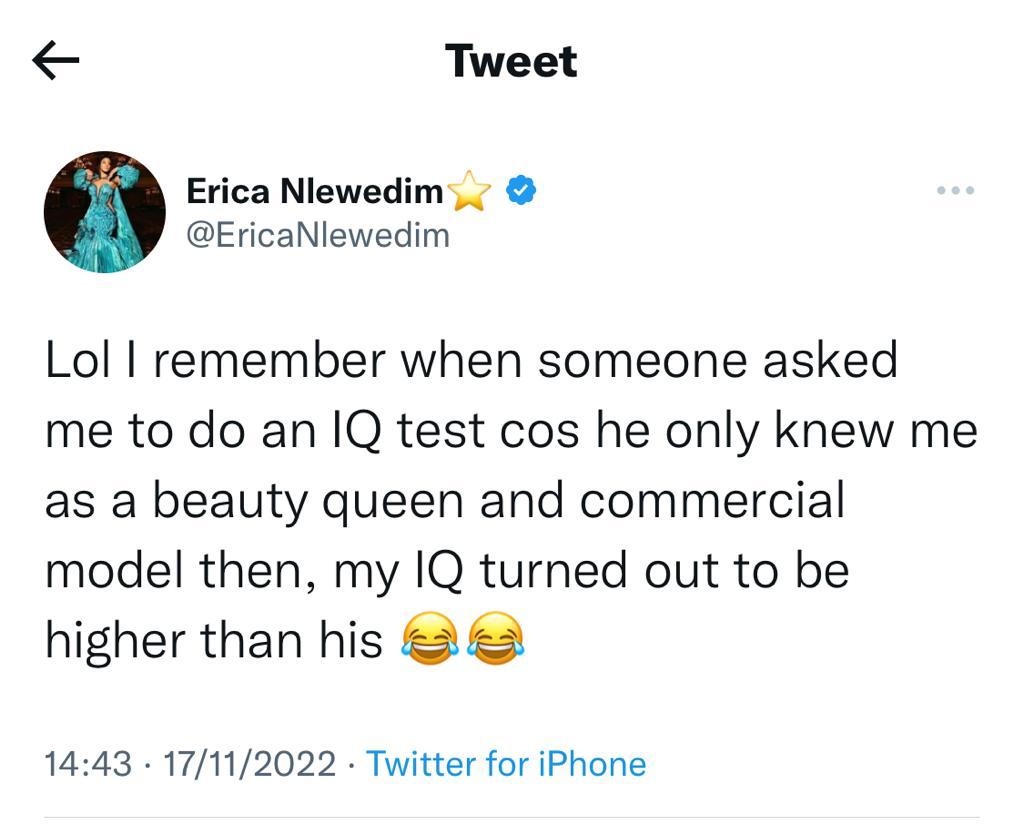Click the blue verified badge
Image resolution: width=1024 pixels, height=835 pixels.
coord(521,189)
